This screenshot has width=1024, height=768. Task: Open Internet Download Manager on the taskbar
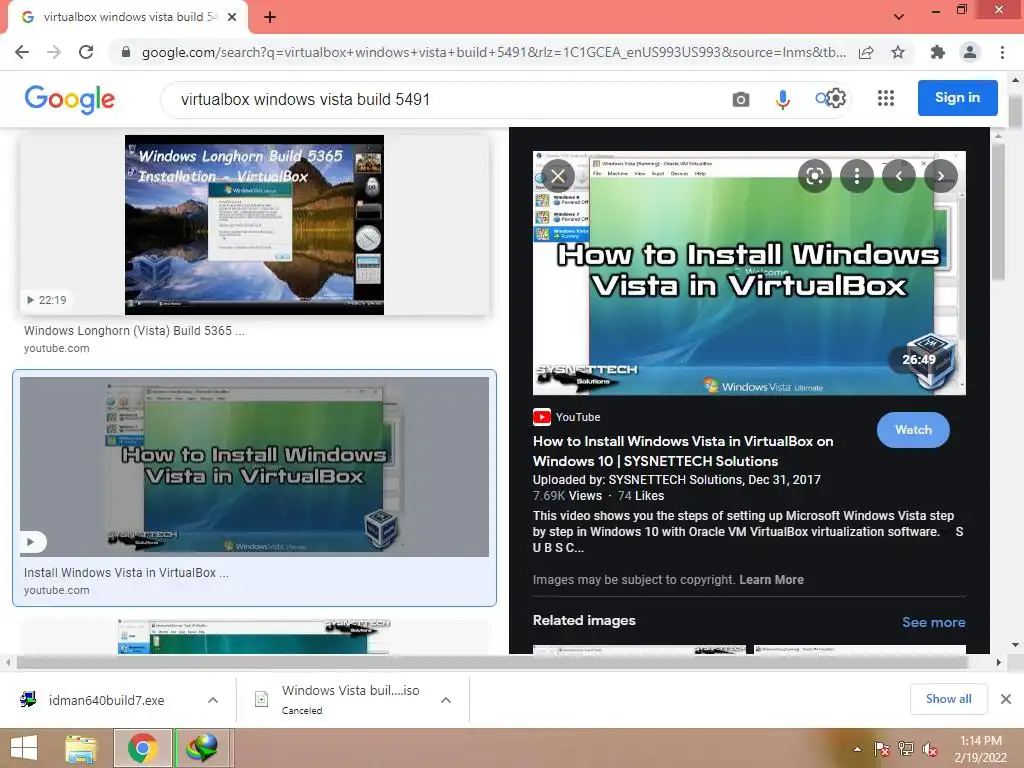point(202,748)
